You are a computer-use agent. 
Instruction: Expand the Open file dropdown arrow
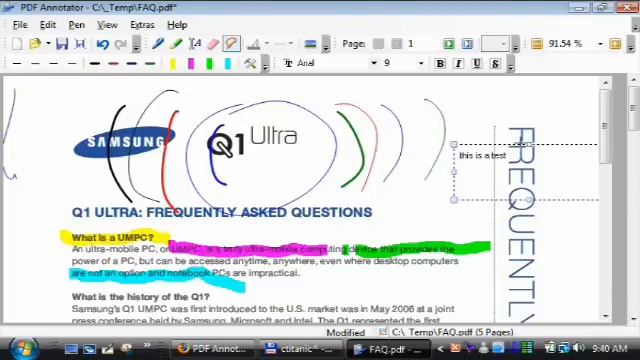(x=48, y=43)
